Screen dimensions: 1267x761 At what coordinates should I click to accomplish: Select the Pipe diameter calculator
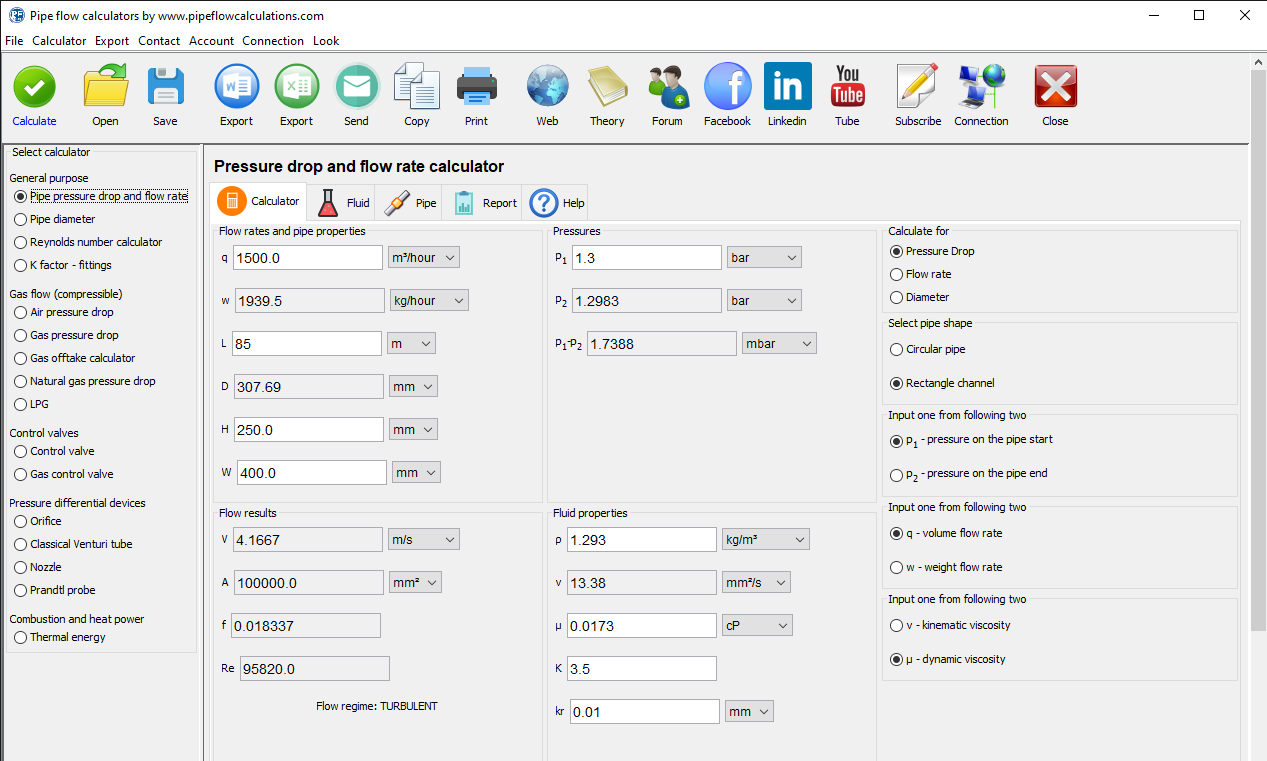20,219
